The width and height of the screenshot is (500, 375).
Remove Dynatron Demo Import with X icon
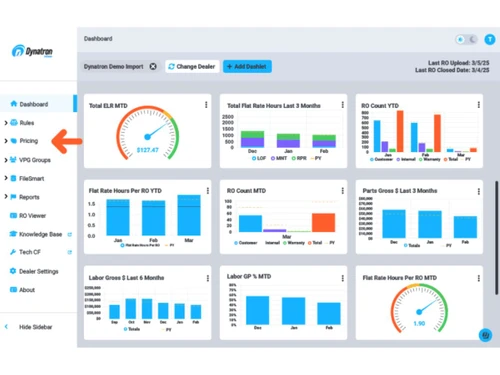[x=153, y=66]
